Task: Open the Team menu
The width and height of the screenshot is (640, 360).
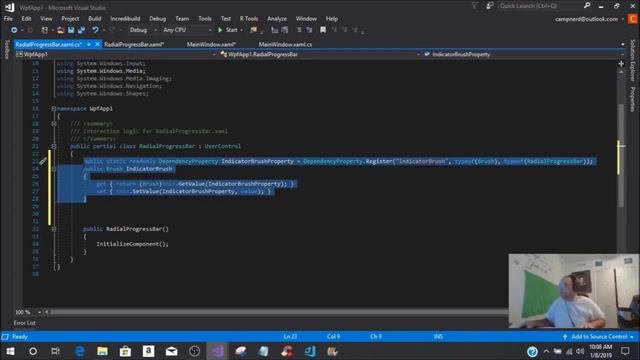Action: pyautogui.click(x=182, y=19)
